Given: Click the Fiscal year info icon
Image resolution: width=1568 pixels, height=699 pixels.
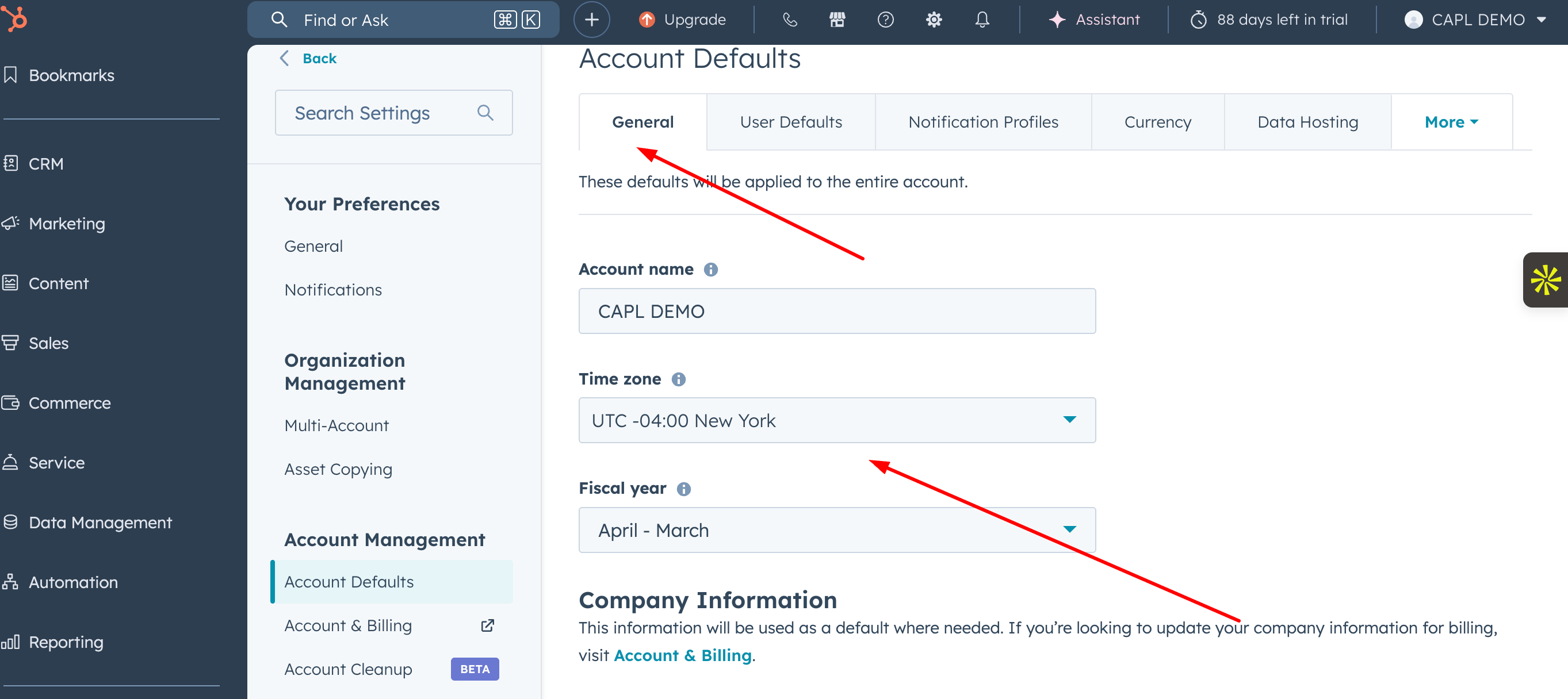Looking at the screenshot, I should click(x=683, y=489).
